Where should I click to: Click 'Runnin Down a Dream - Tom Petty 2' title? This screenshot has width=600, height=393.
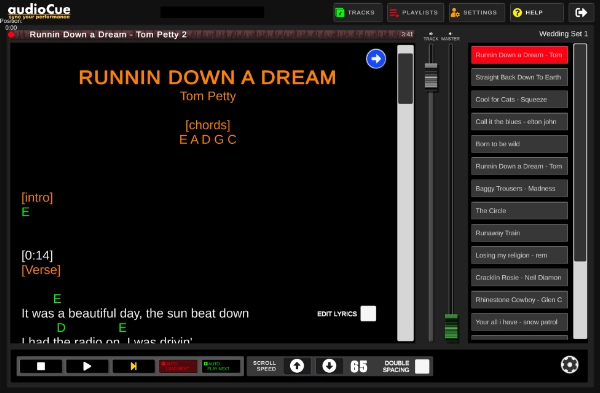[x=108, y=34]
